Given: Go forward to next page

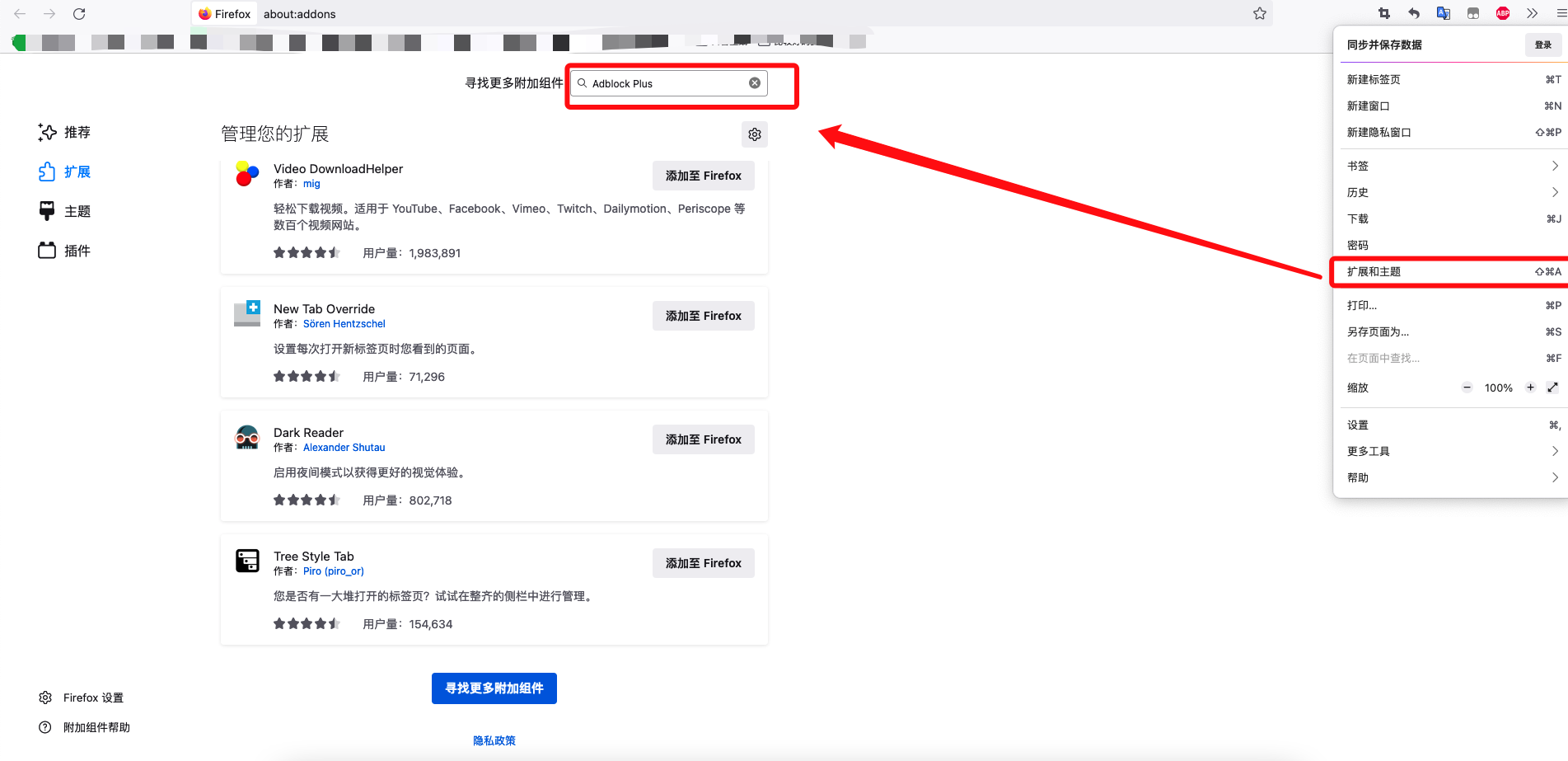Looking at the screenshot, I should coord(49,13).
